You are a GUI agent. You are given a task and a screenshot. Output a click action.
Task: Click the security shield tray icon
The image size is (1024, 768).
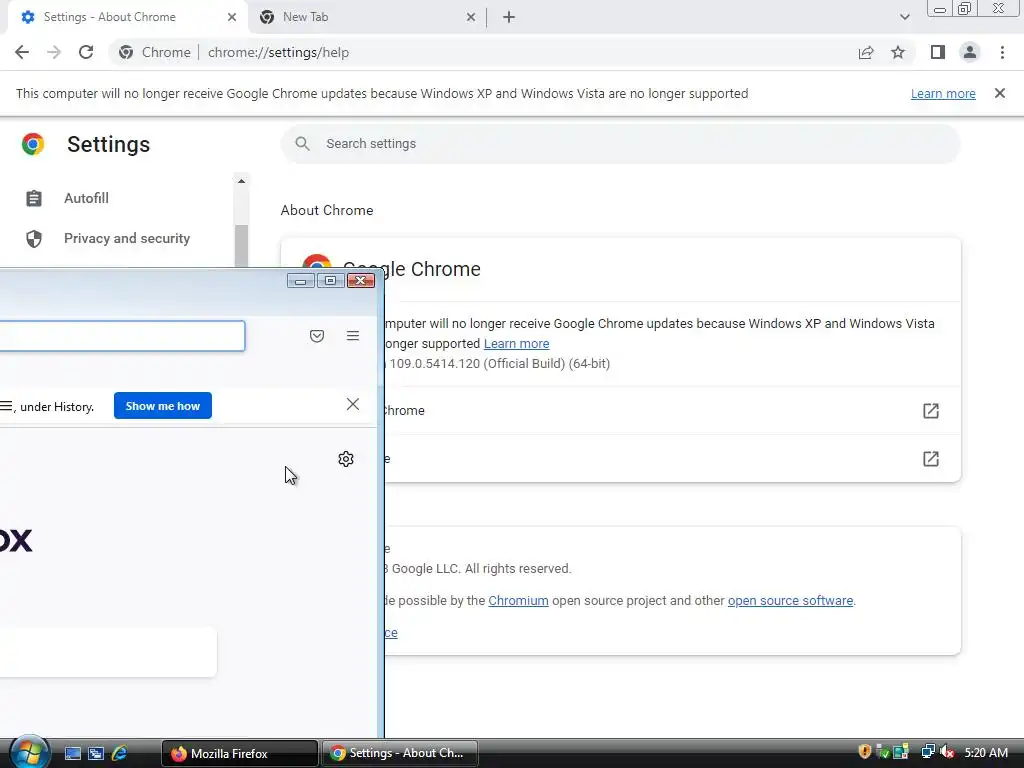(865, 752)
